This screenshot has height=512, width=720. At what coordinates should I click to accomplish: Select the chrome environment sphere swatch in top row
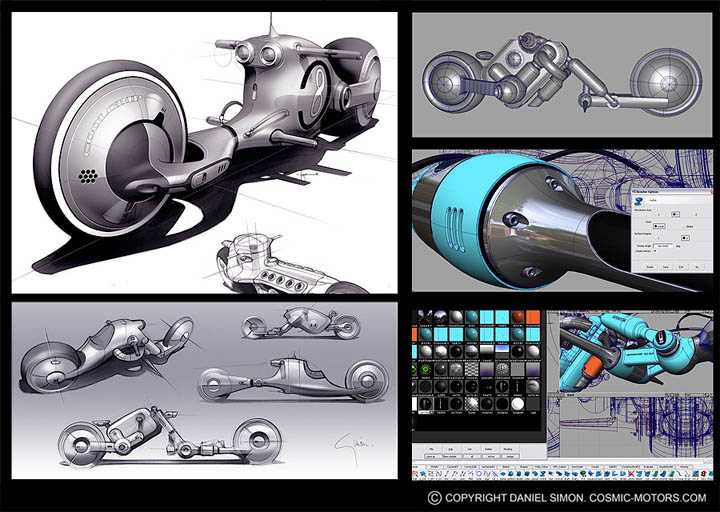click(441, 317)
